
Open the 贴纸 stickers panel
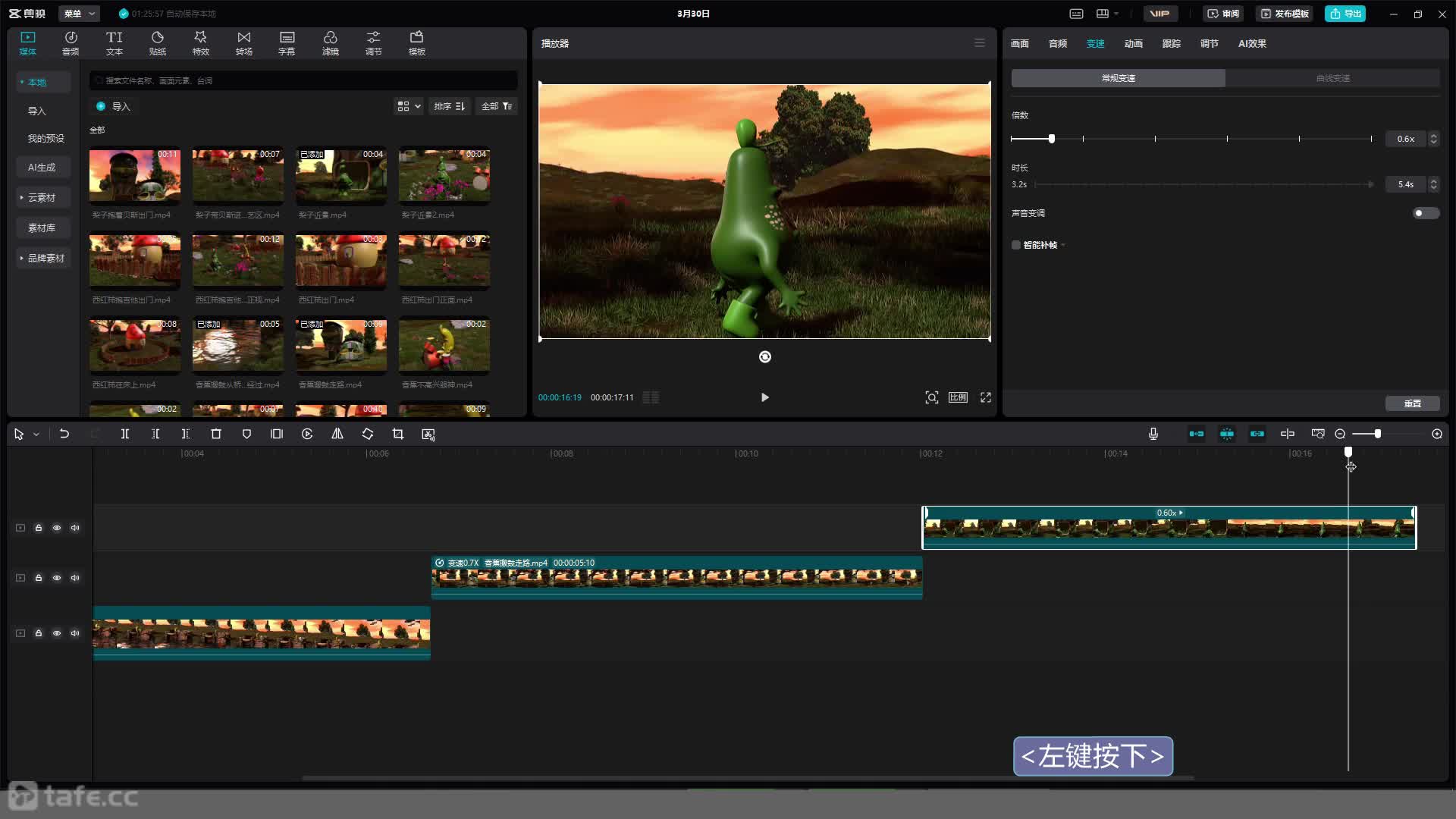tap(158, 43)
